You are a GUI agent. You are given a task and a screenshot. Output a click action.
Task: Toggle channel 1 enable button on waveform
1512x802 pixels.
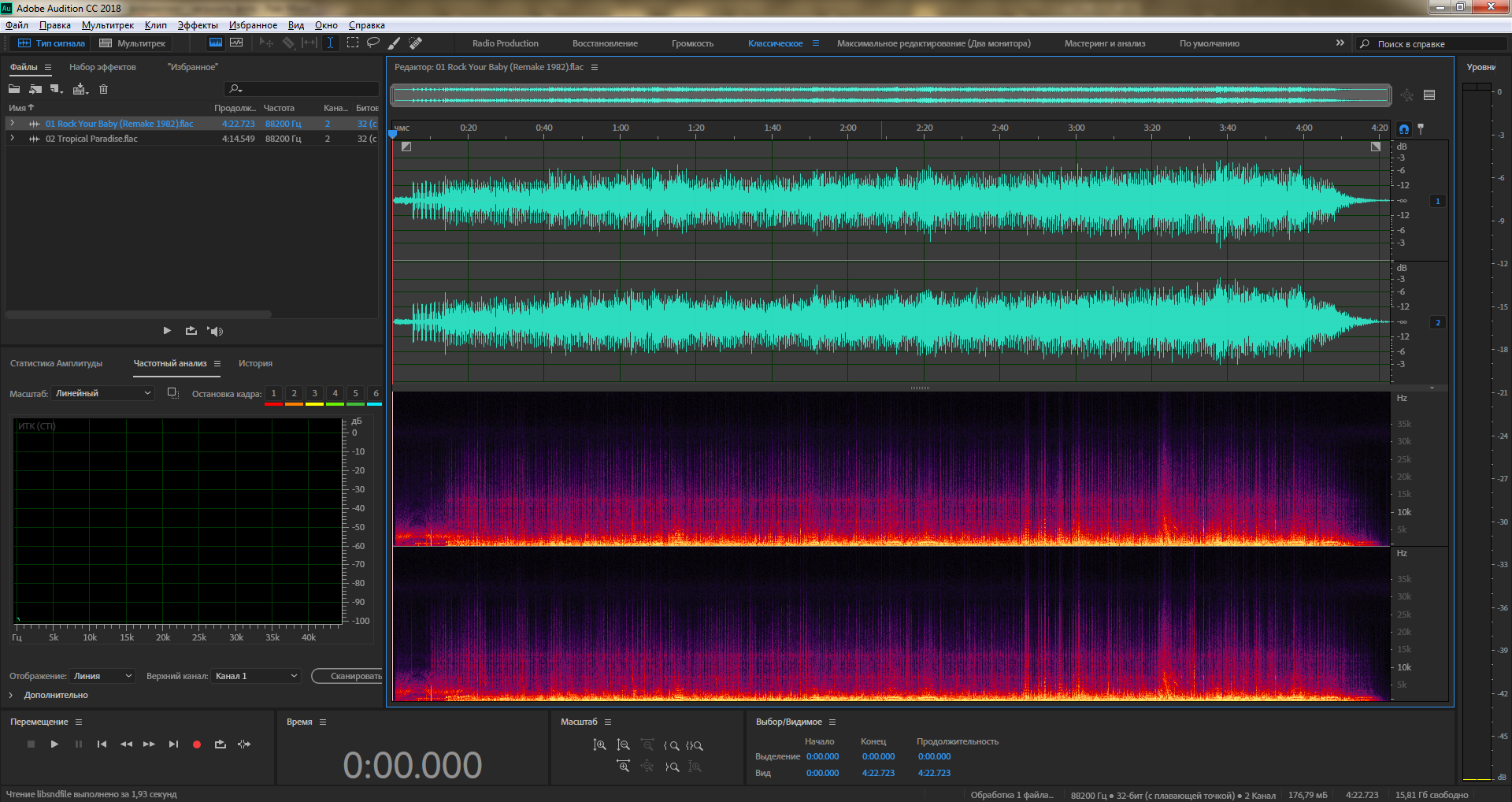(1437, 202)
